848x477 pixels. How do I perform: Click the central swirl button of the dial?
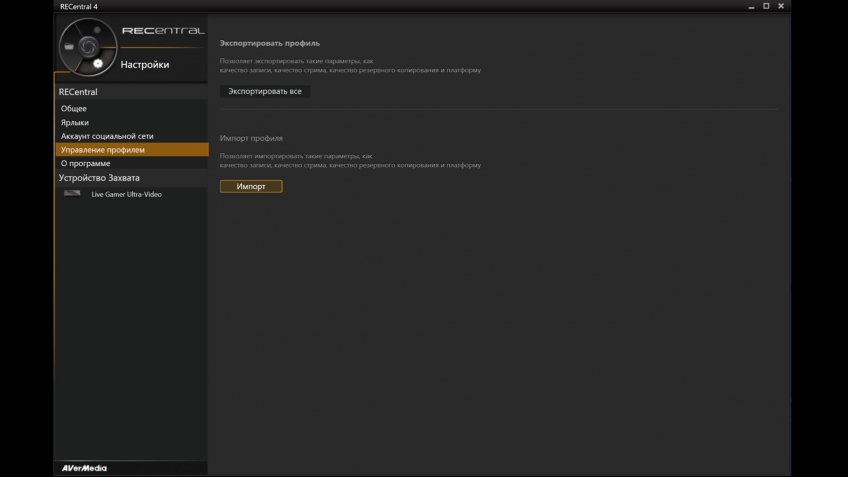87,47
